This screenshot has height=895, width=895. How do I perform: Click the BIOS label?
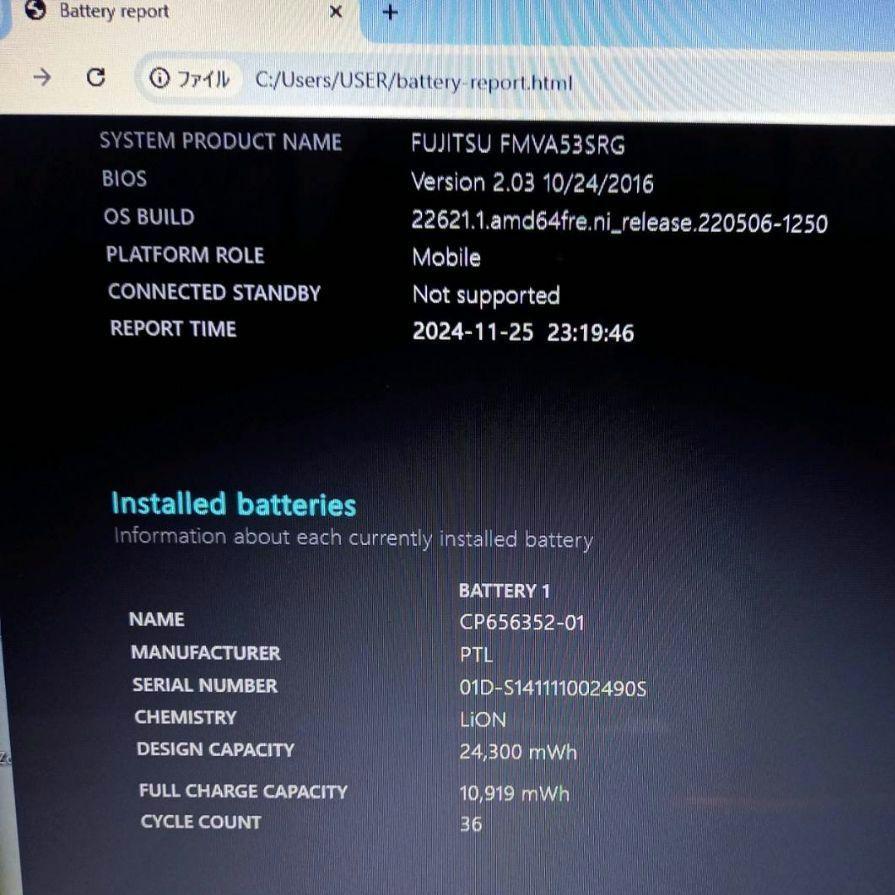pos(124,179)
